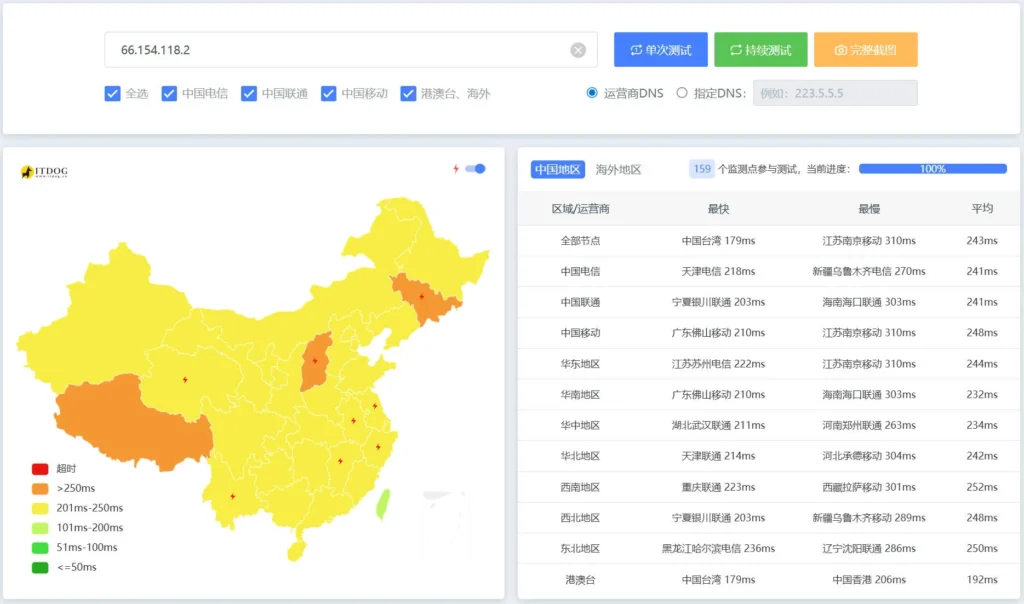Clear the IP address input field
This screenshot has width=1024, height=604.
[x=578, y=50]
